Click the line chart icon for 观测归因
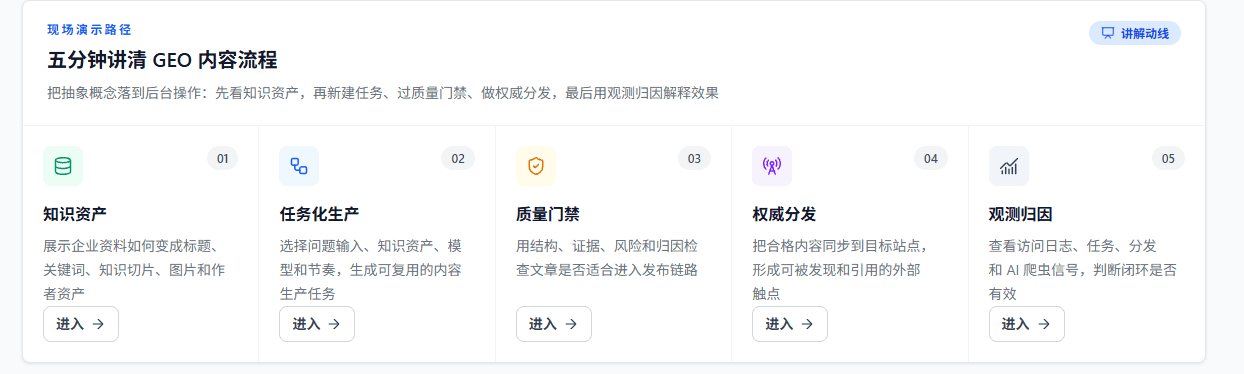 pyautogui.click(x=1009, y=166)
